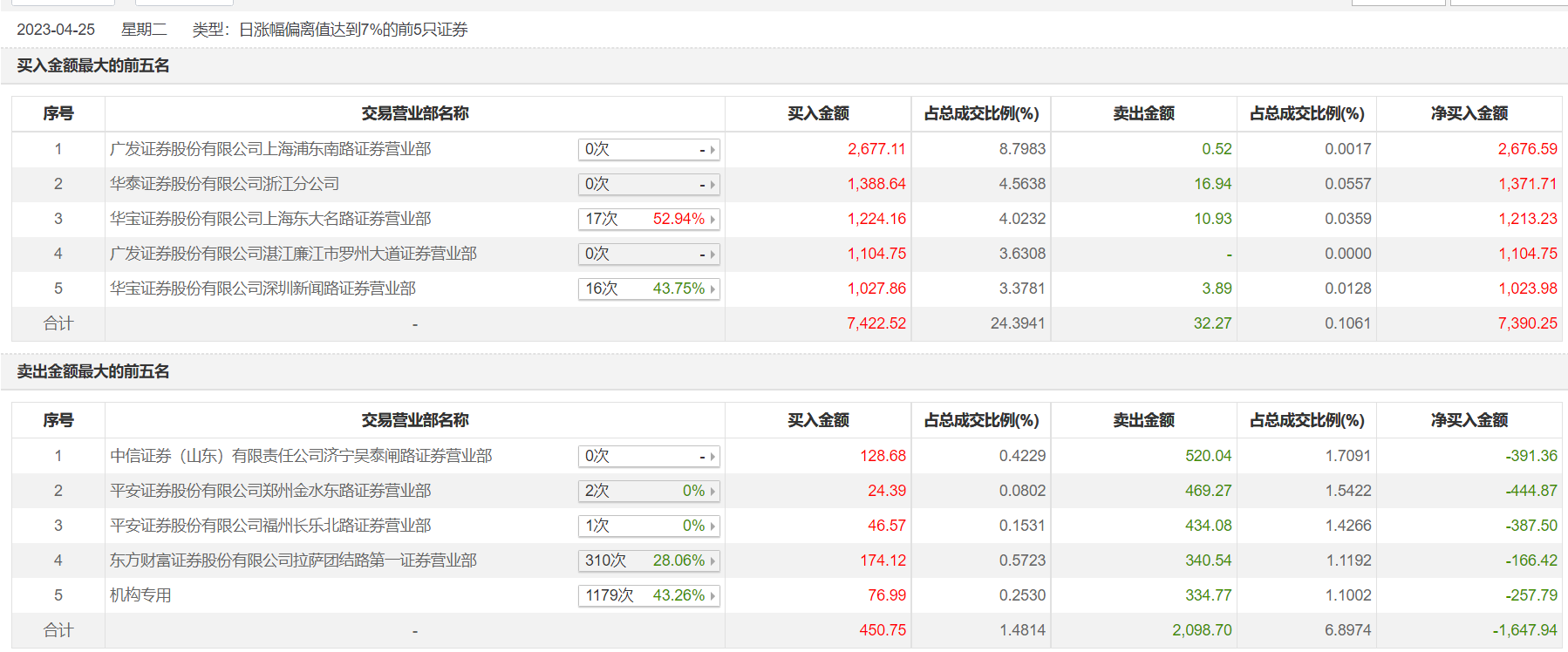Click 净买入金额 header in the sell table
Screen dimensions: 1568x652
point(1469,420)
